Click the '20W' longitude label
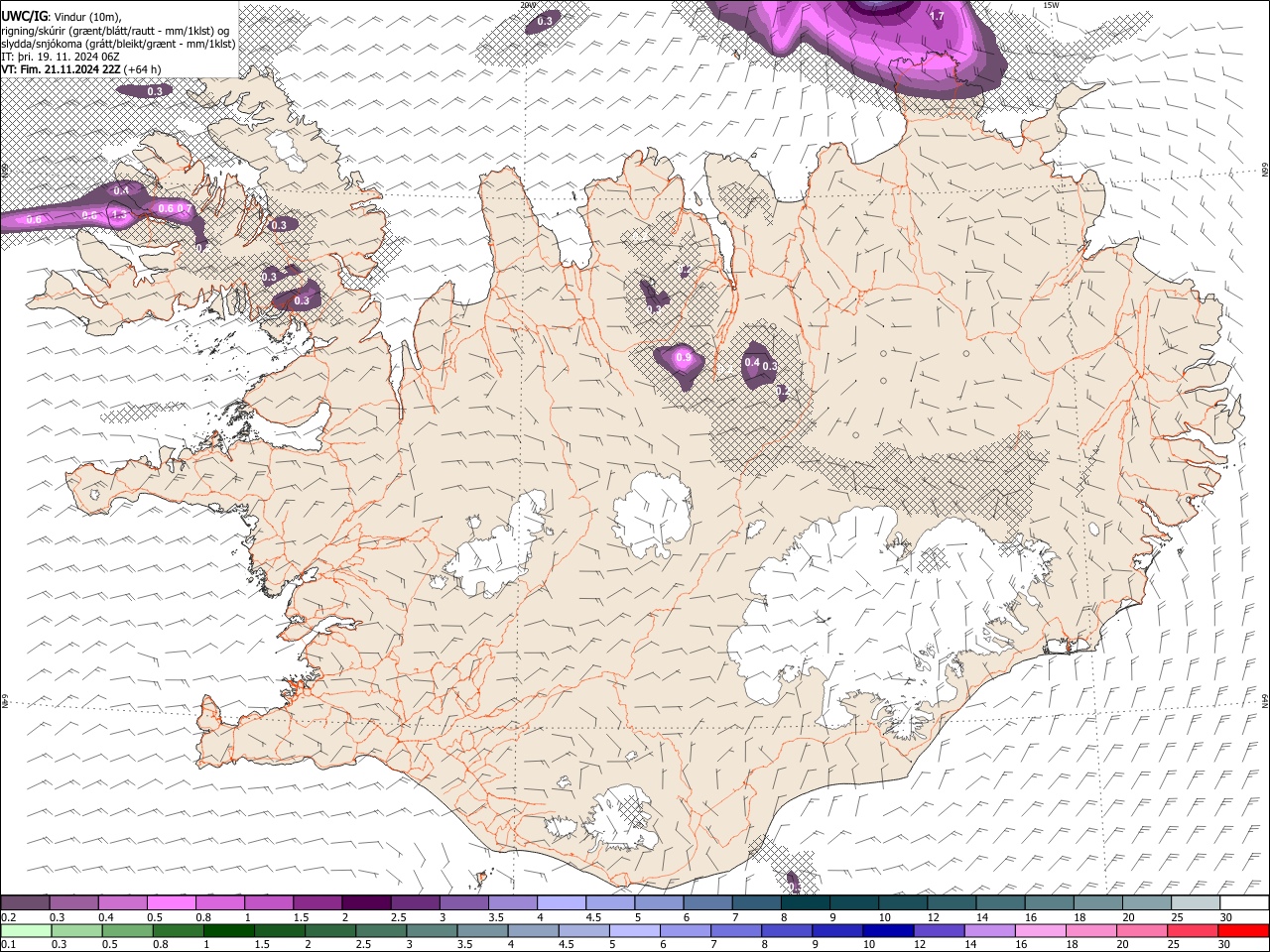Image resolution: width=1270 pixels, height=952 pixels. (x=528, y=5)
